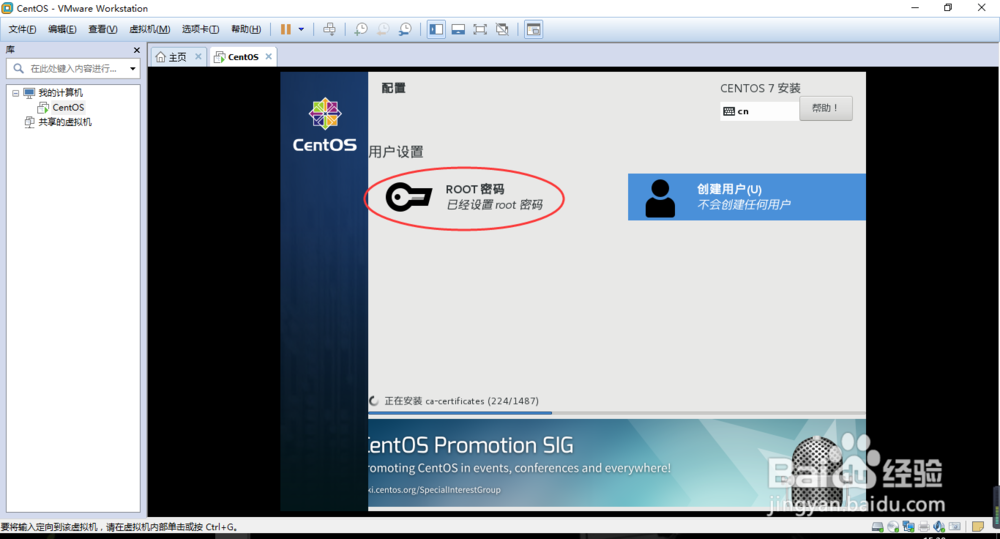The image size is (1000, 539).
Task: Collapse the 我的计算机 tree node
Action: [x=15, y=93]
